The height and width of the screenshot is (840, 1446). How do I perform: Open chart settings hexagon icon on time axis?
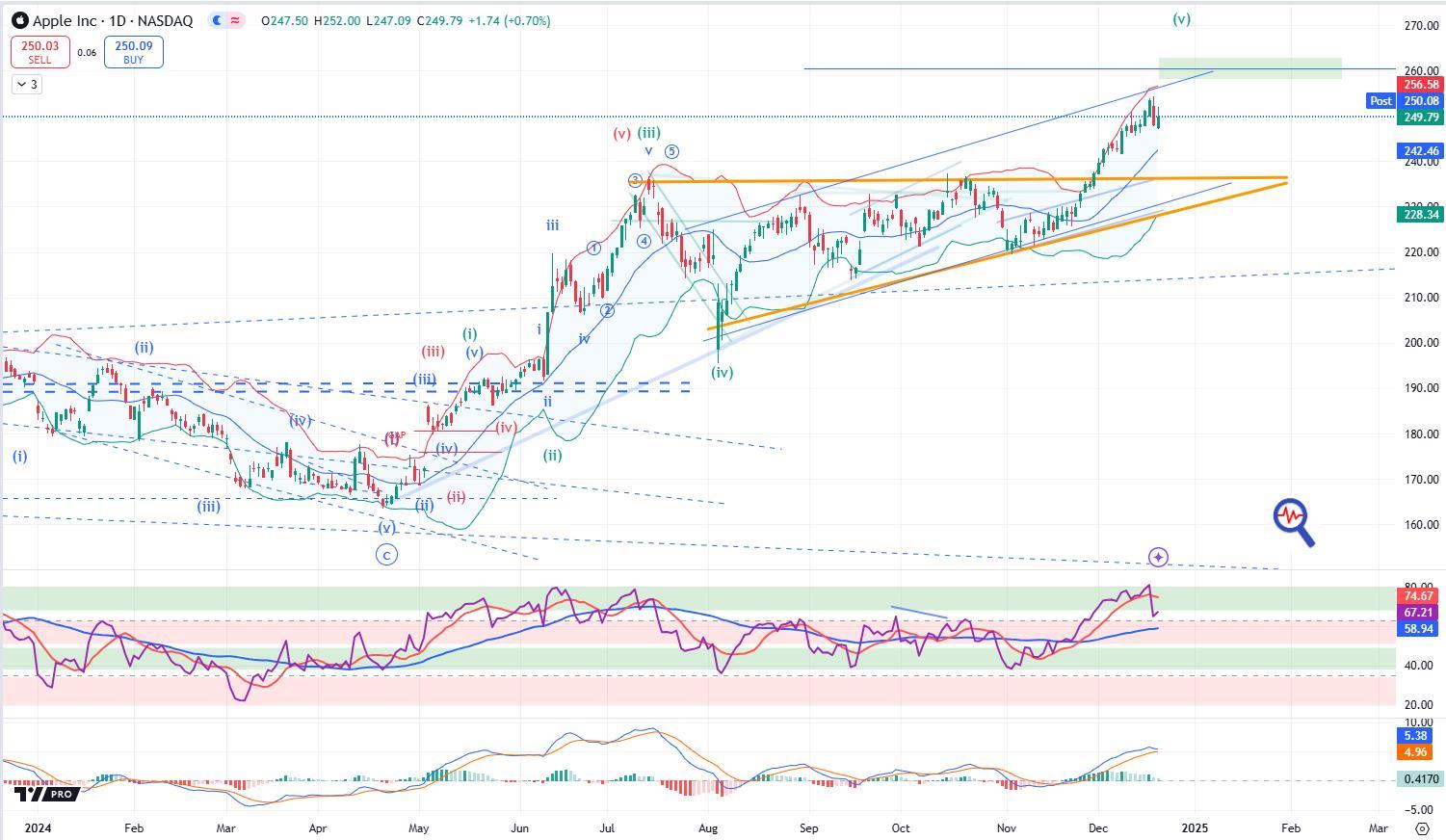(1422, 828)
